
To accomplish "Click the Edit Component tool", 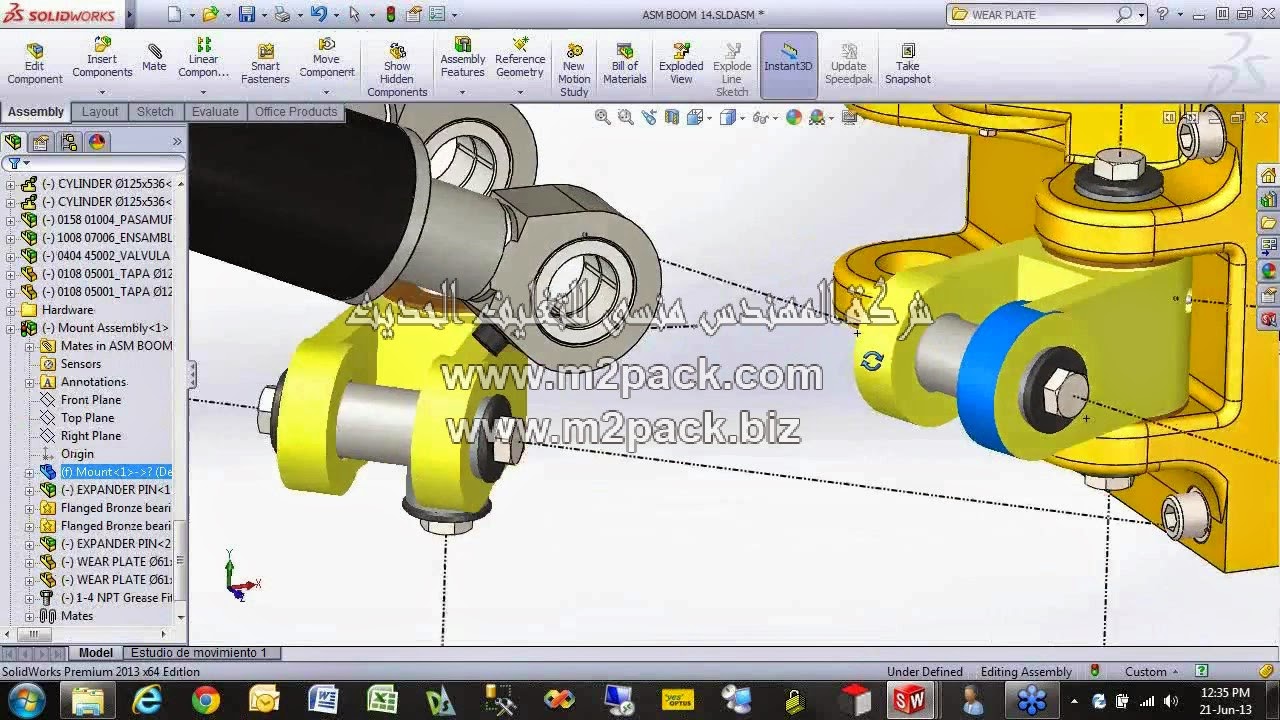I will (35, 64).
